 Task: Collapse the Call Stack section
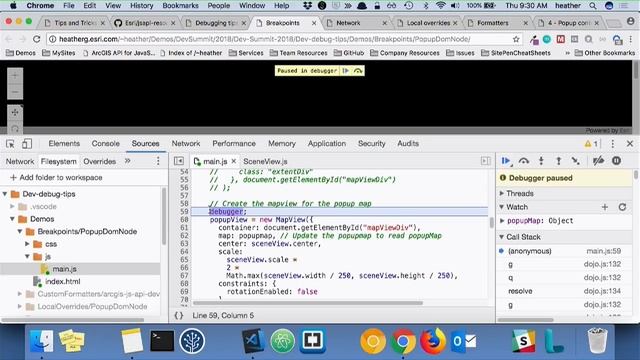coord(502,237)
